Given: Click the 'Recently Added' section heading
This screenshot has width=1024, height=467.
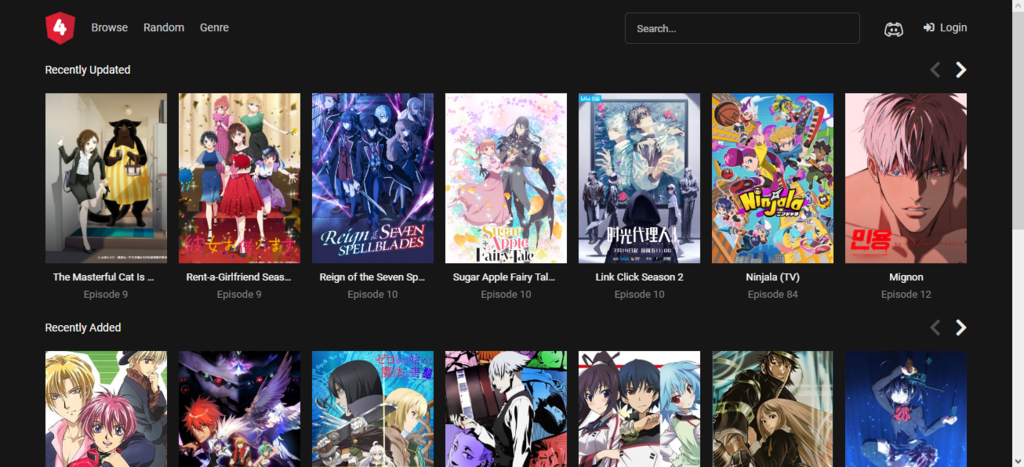Looking at the screenshot, I should (x=83, y=327).
